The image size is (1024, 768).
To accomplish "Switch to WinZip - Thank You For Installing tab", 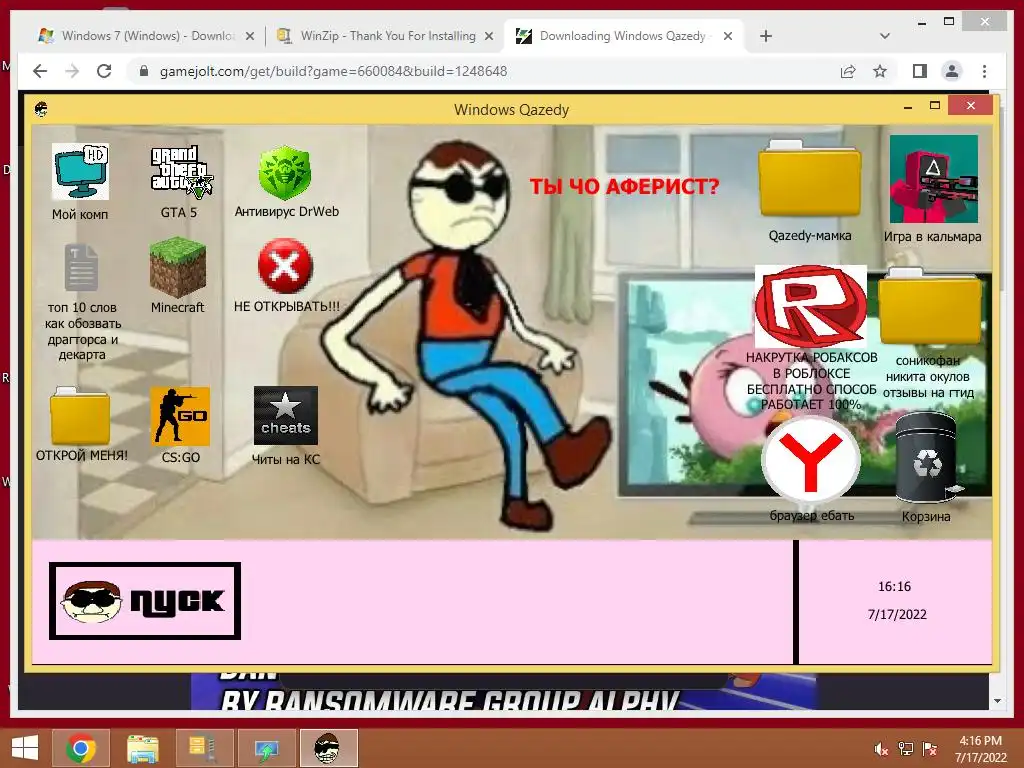I will (x=385, y=36).
